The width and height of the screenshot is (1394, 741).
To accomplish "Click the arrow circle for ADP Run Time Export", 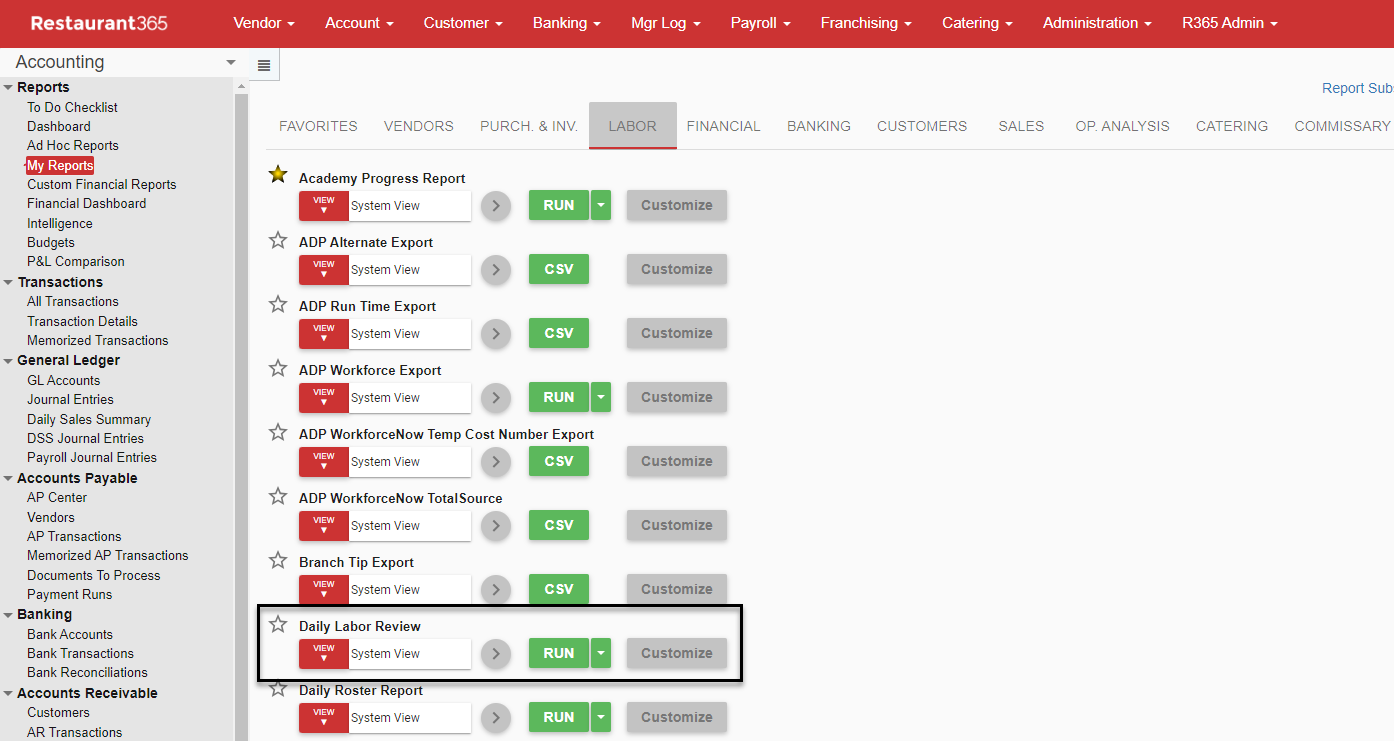I will (x=496, y=334).
